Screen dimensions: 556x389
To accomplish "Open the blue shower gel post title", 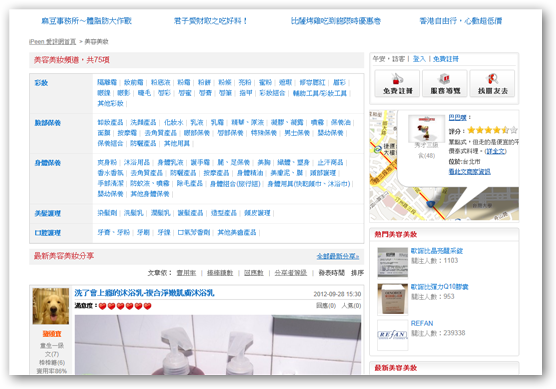I will [x=144, y=293].
